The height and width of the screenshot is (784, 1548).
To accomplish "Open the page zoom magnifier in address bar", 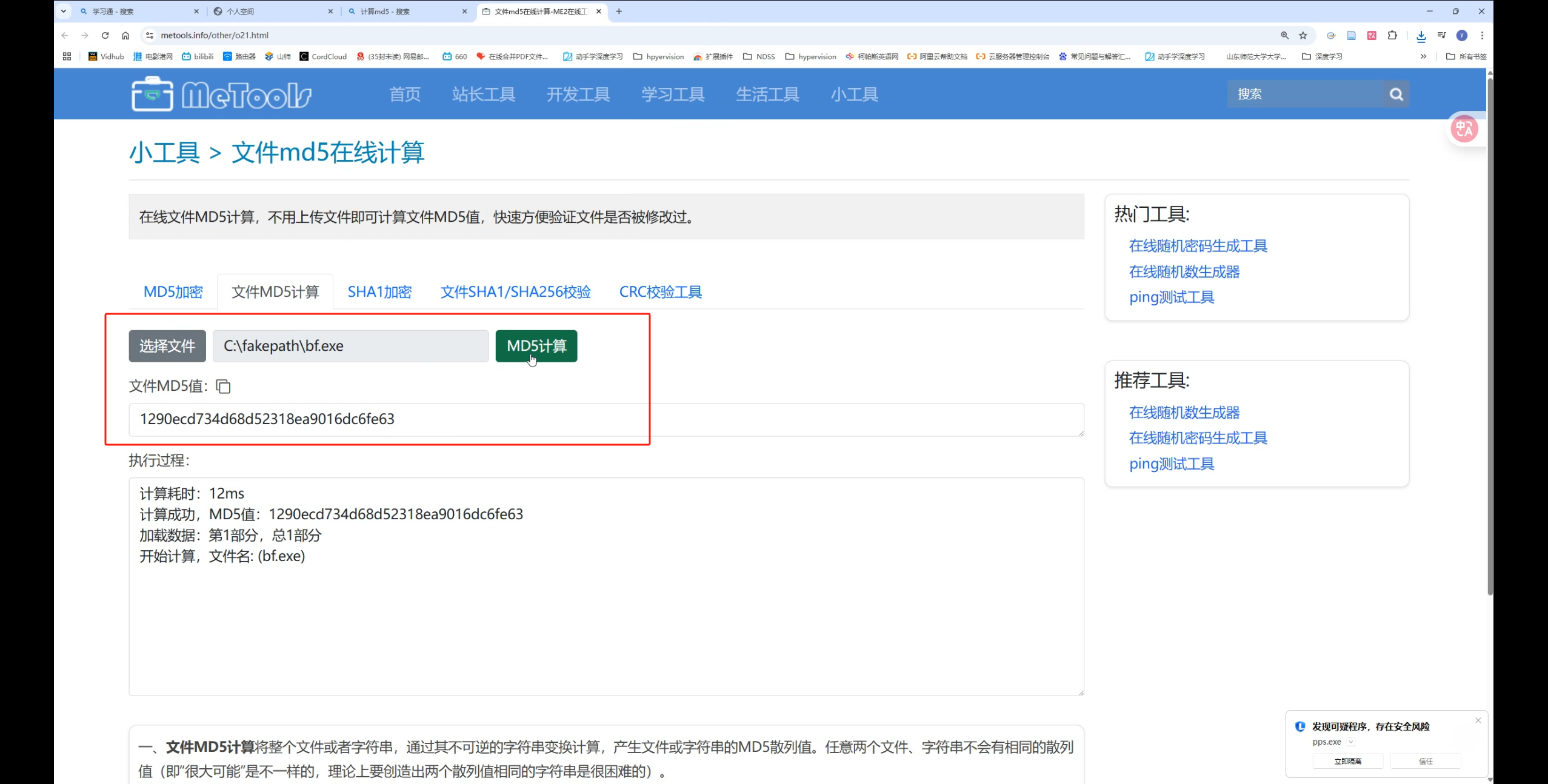I will point(1284,36).
